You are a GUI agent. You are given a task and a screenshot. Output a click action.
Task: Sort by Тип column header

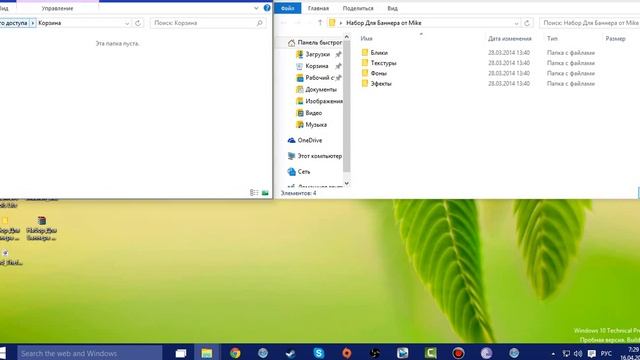pyautogui.click(x=552, y=38)
